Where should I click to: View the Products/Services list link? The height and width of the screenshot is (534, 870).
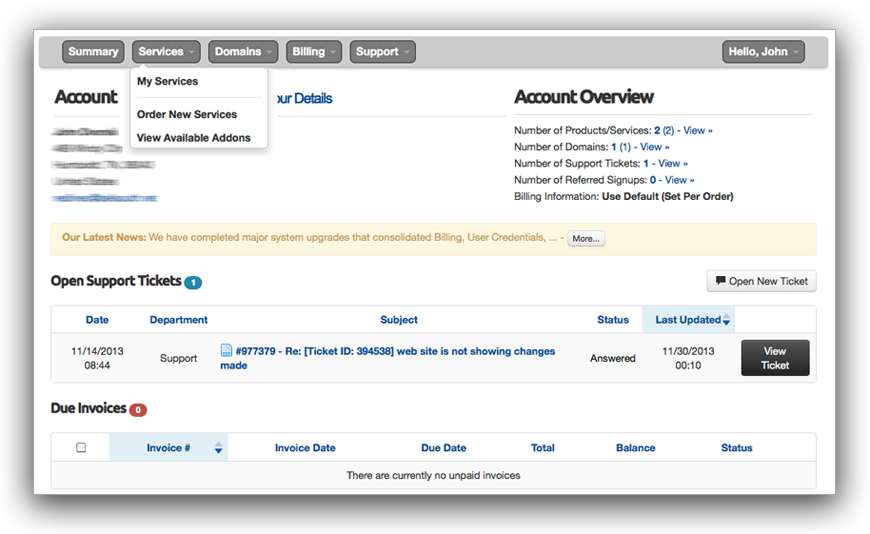coord(697,130)
